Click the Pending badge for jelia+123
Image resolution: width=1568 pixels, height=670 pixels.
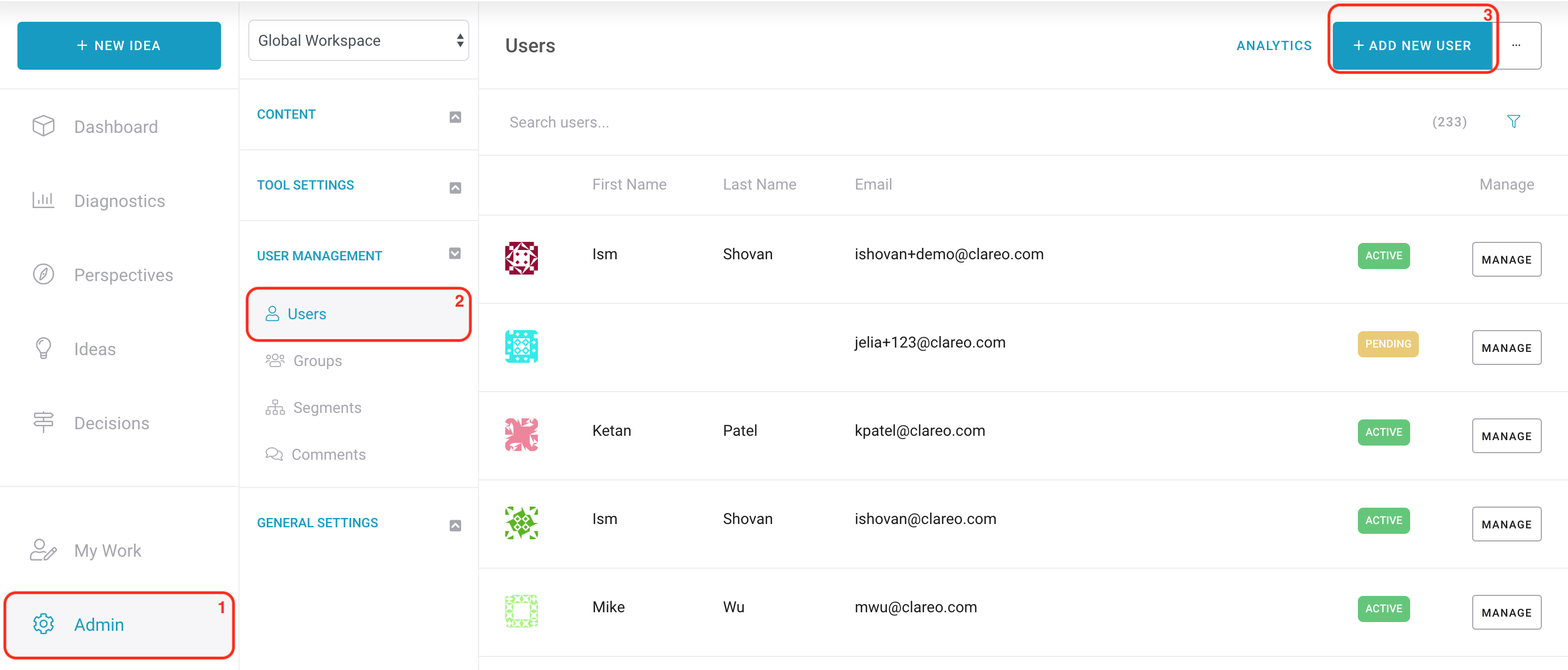1388,344
